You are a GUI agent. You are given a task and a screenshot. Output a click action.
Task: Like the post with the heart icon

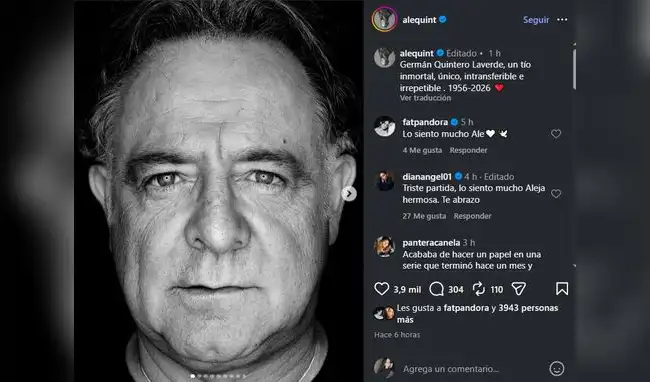381,289
